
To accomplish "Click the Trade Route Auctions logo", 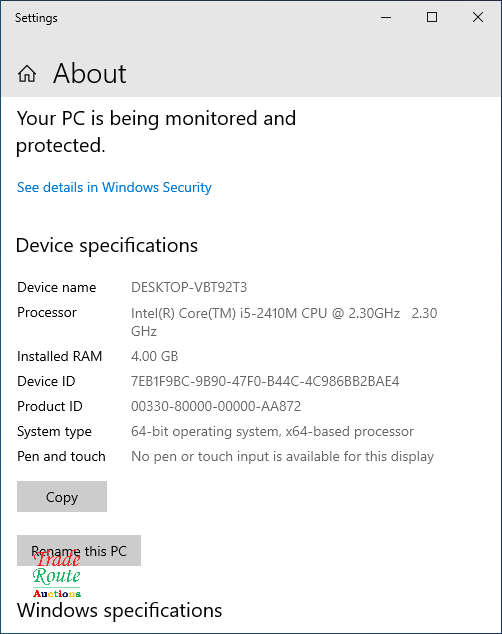I will pyautogui.click(x=57, y=575).
